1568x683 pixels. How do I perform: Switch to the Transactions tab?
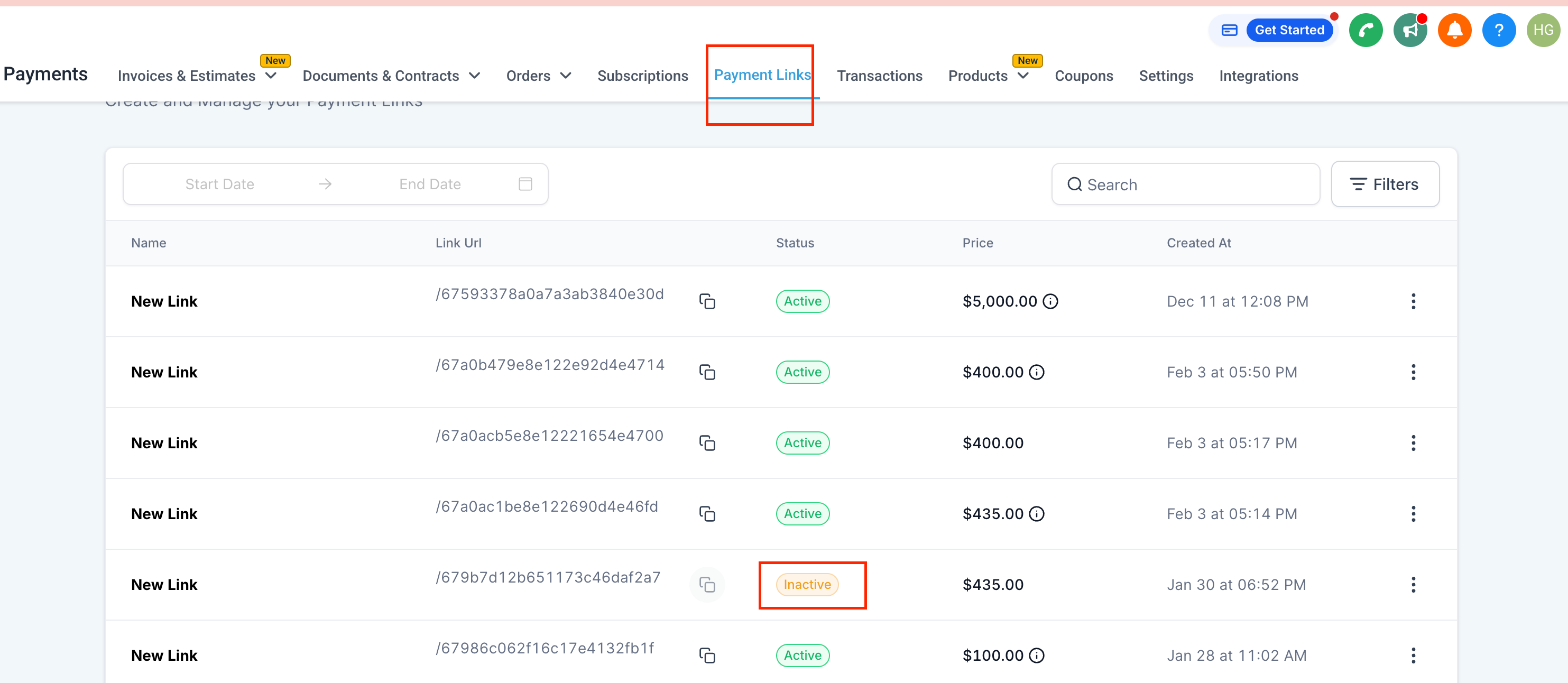coord(879,76)
